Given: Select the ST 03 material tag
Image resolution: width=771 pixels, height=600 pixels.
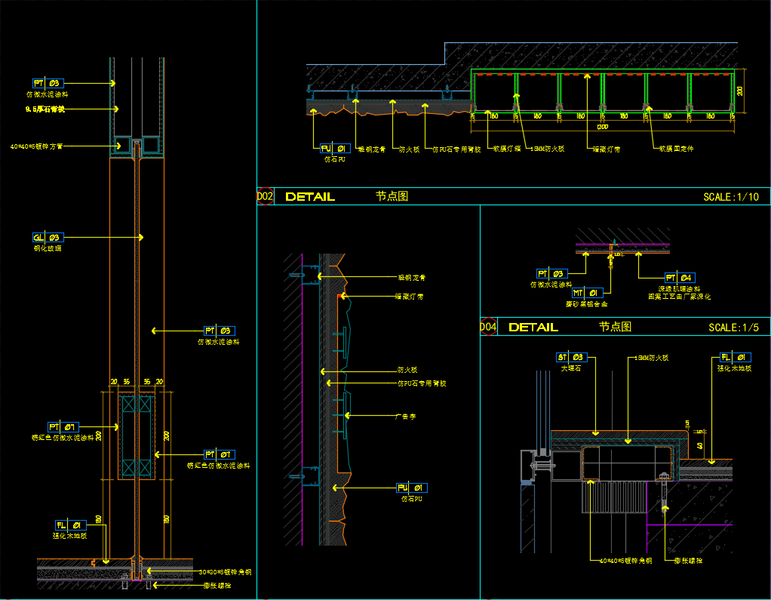Looking at the screenshot, I should [571, 357].
